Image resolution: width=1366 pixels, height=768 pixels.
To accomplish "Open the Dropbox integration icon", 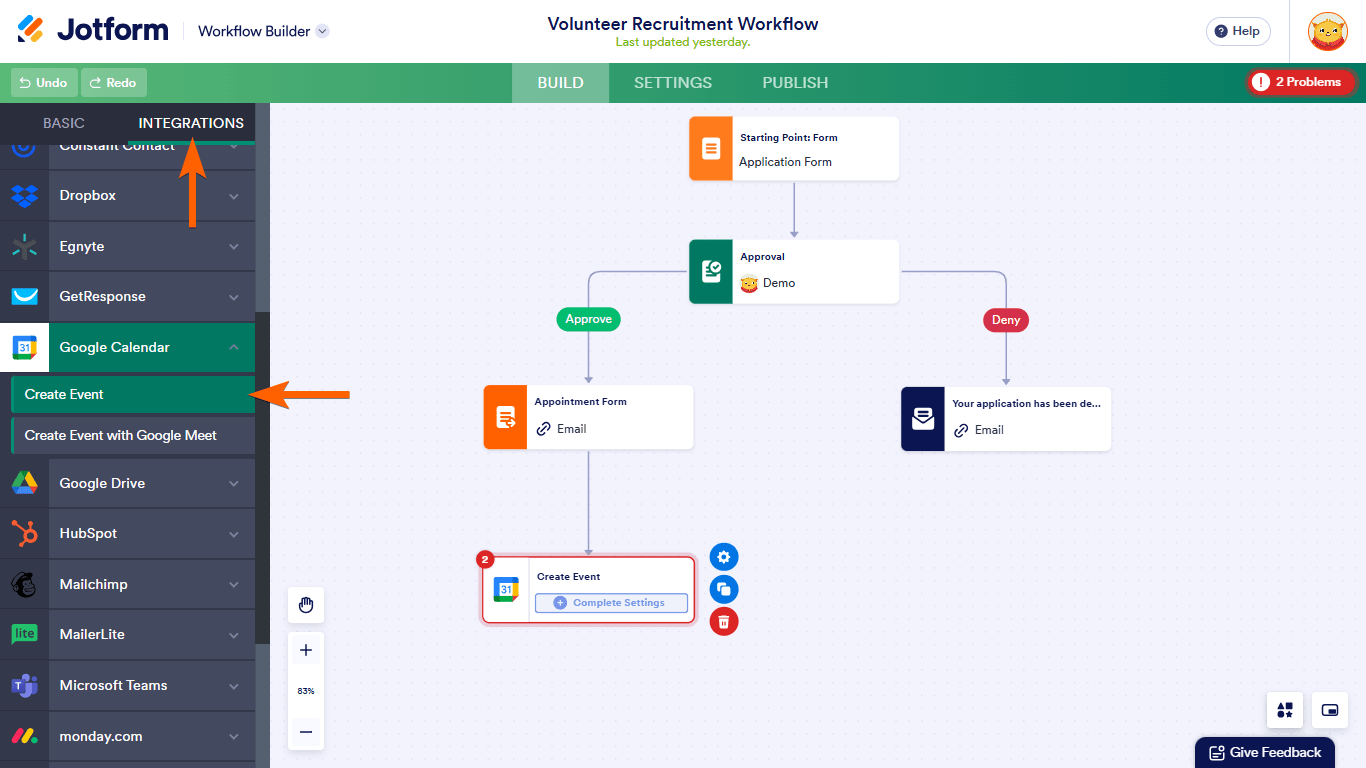I will point(24,196).
